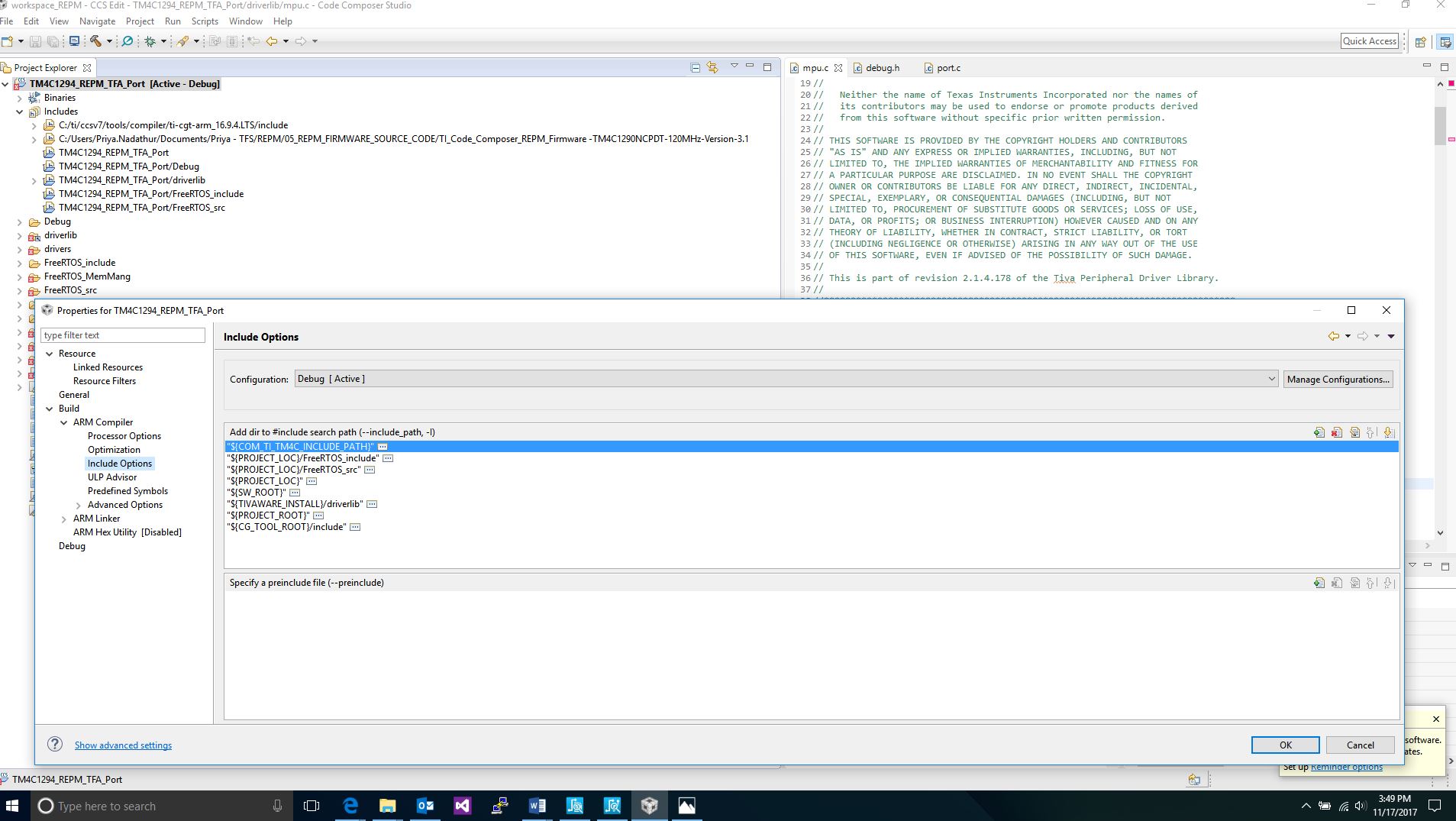Image resolution: width=1456 pixels, height=821 pixels.
Task: Collapse the Resource tree node
Action: [50, 354]
